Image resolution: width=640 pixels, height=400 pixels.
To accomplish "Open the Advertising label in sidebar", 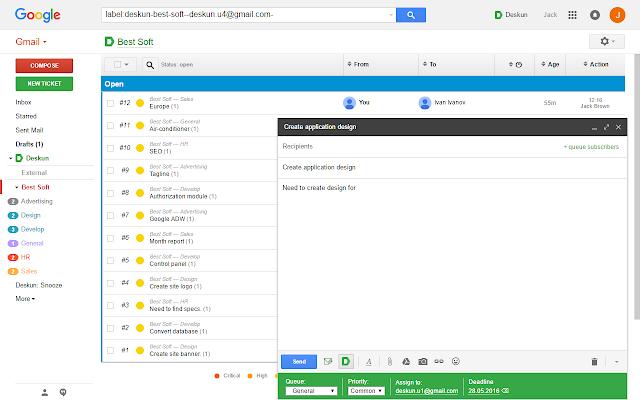I will [37, 201].
